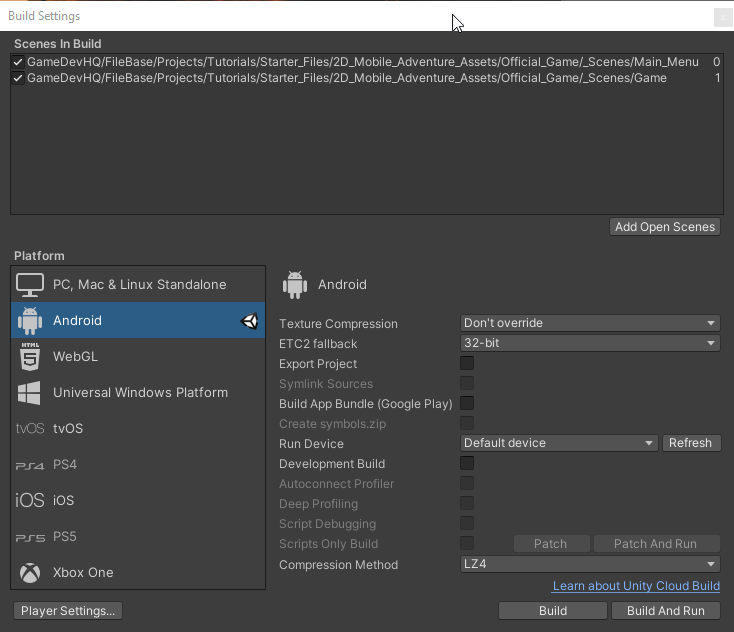Click the tvOS platform icon
The width and height of the screenshot is (734, 632).
(30, 428)
